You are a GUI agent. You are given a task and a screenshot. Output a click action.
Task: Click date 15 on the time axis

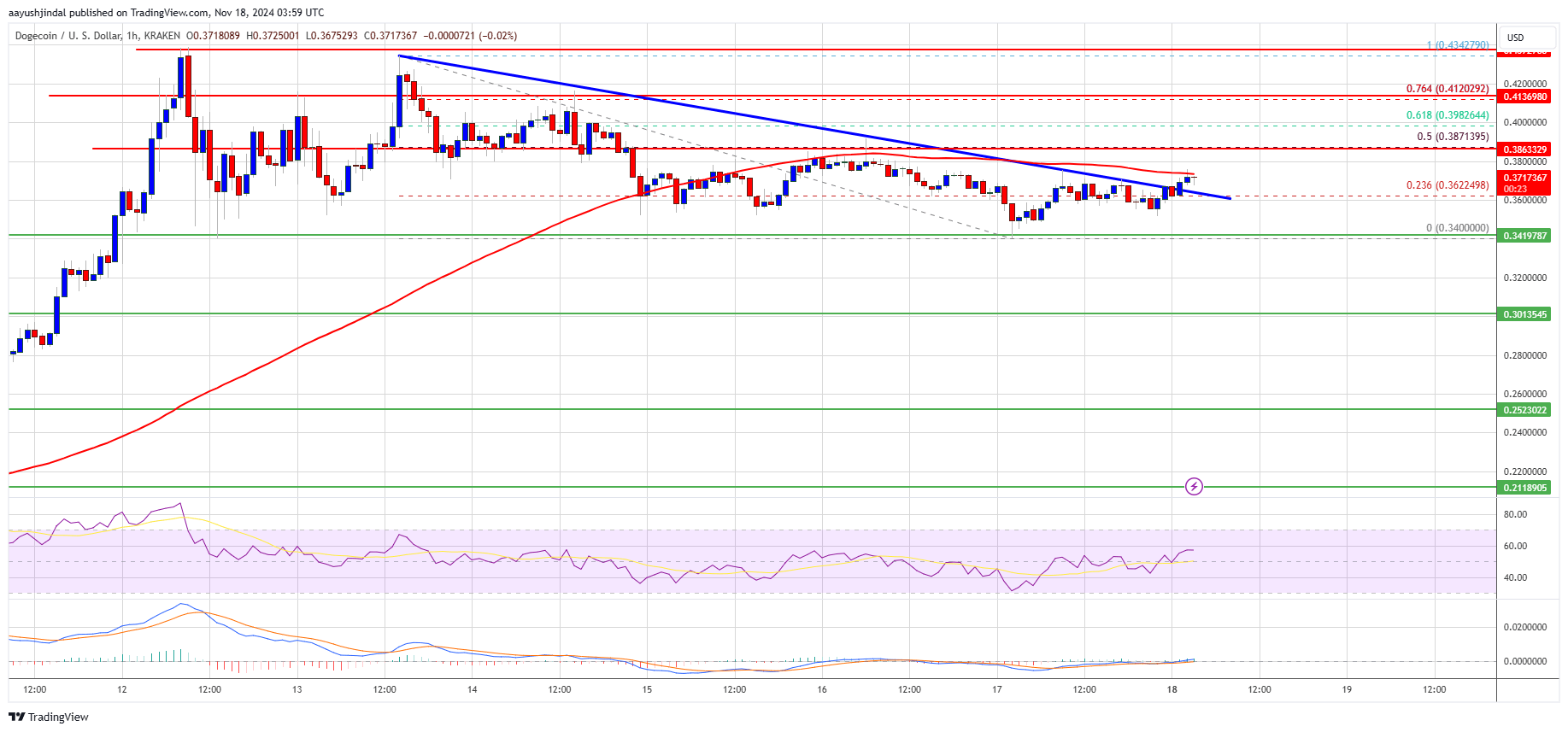coord(647,689)
